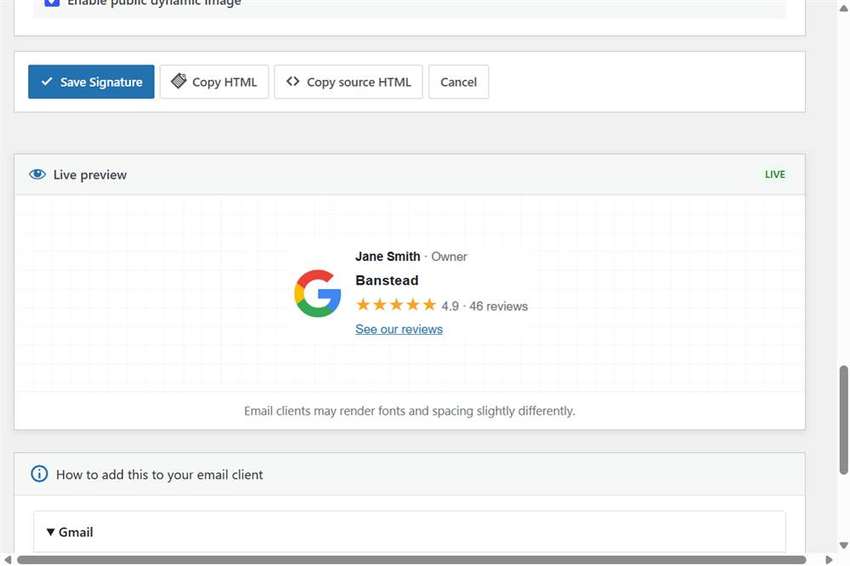850x566 pixels.
Task: Click the Save Signature button
Action: [91, 82]
